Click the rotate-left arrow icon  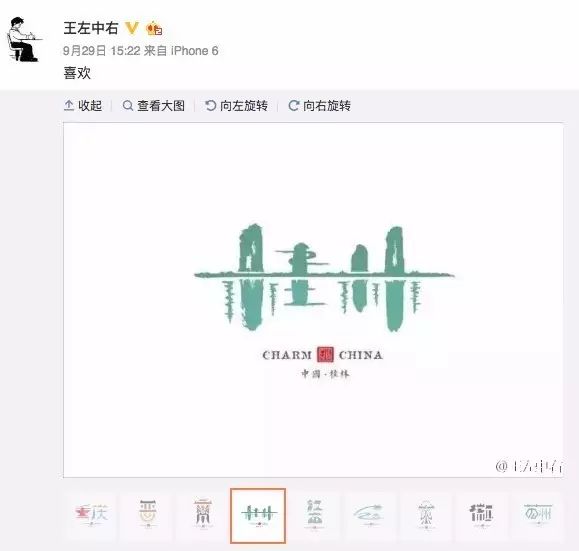click(210, 106)
